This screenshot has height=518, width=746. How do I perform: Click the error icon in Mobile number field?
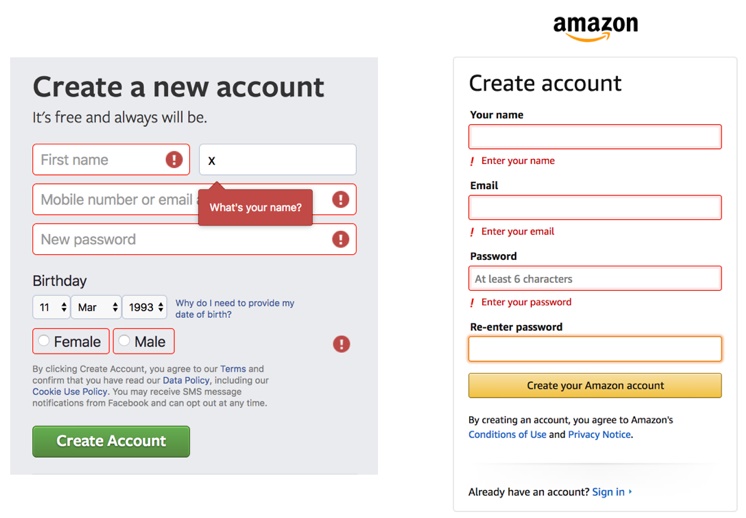pos(341,200)
